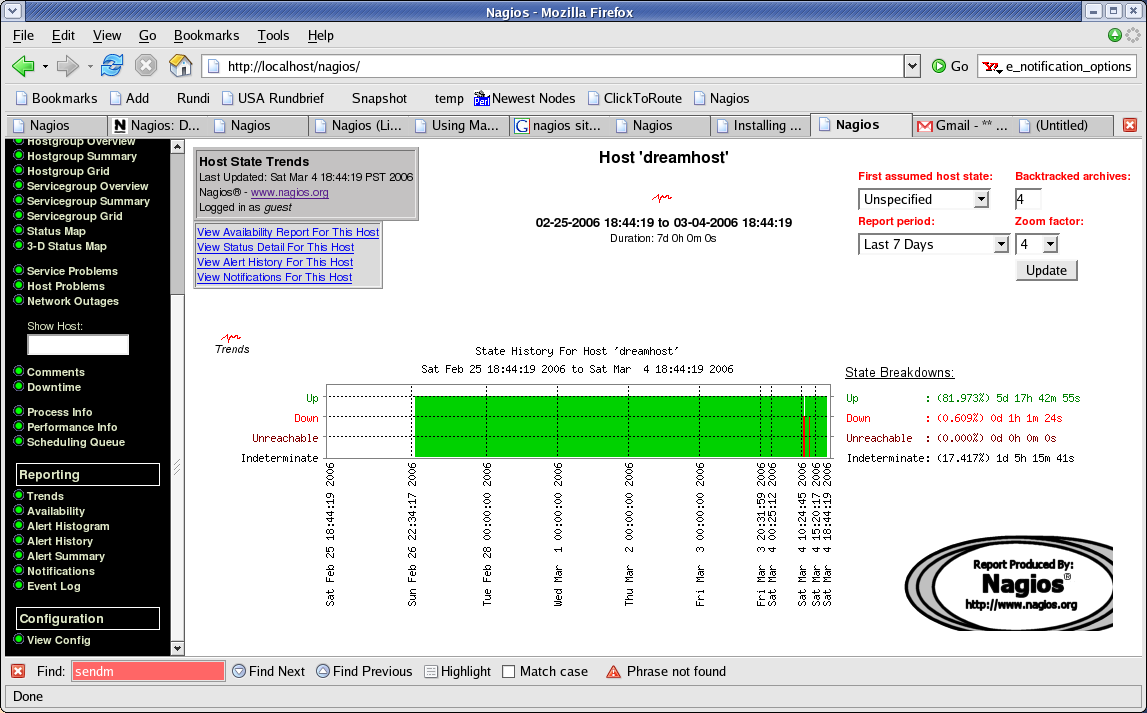Viewport: 1147px width, 713px height.
Task: Click the Update button
Action: pos(1046,270)
